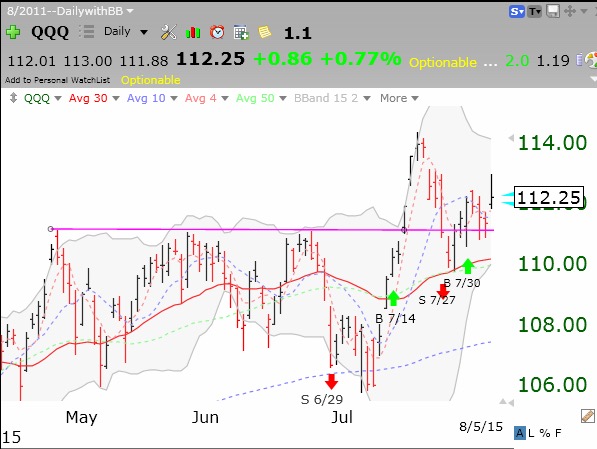This screenshot has height=449, width=597.
Task: Open the symbol list icon next to QQQ
Action: pyautogui.click(x=86, y=32)
